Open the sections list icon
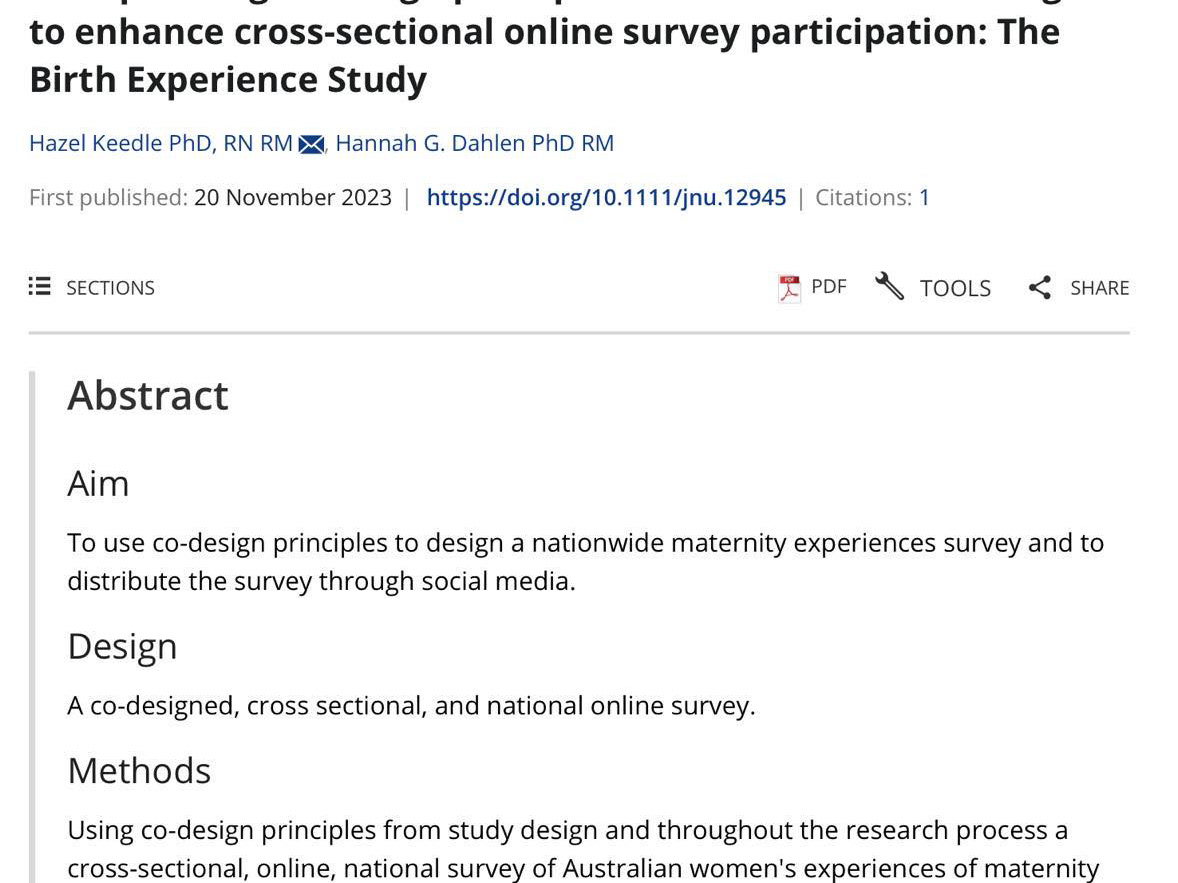Image resolution: width=1178 pixels, height=883 pixels. (x=40, y=286)
